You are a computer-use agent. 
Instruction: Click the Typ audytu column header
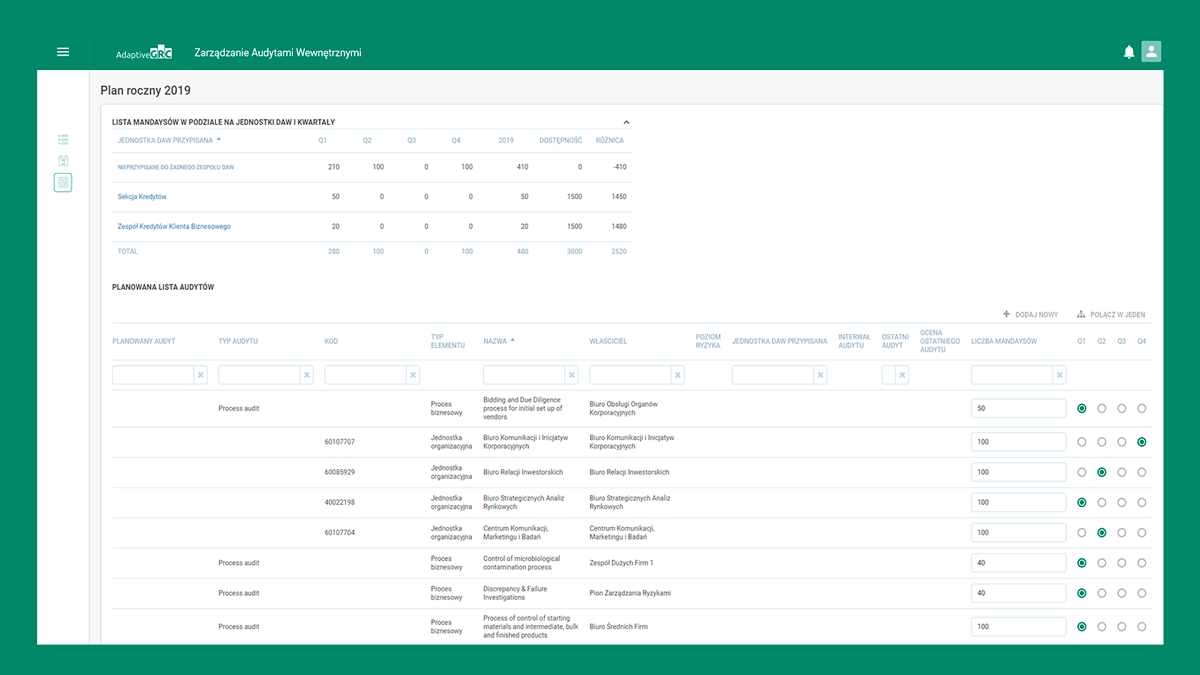238,341
